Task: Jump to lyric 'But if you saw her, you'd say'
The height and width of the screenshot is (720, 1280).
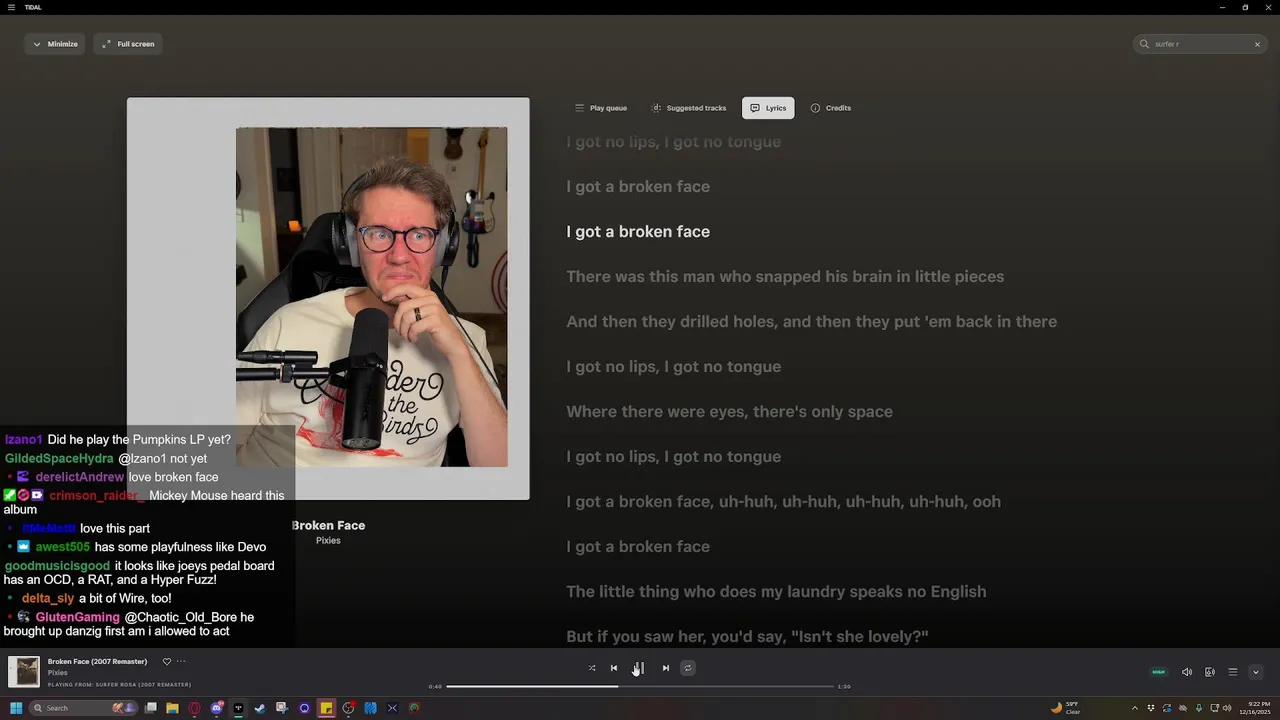Action: [747, 637]
